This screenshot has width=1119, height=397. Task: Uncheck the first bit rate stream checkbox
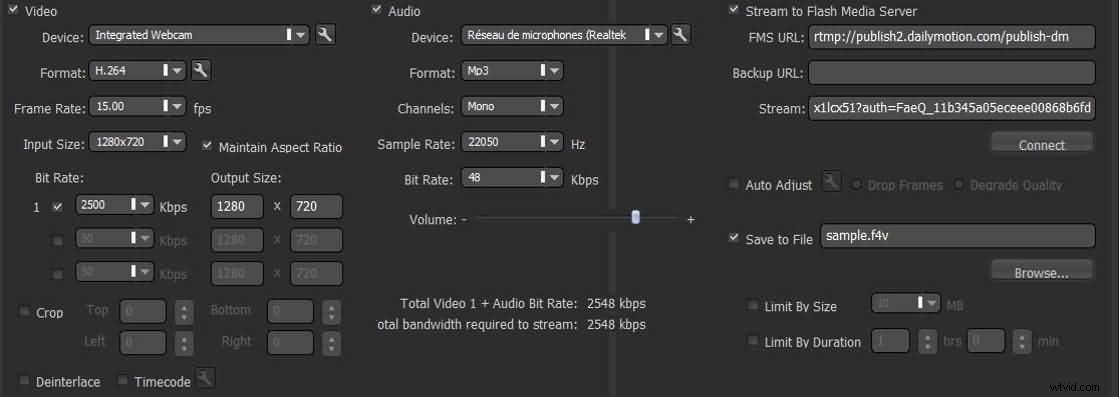coord(58,207)
